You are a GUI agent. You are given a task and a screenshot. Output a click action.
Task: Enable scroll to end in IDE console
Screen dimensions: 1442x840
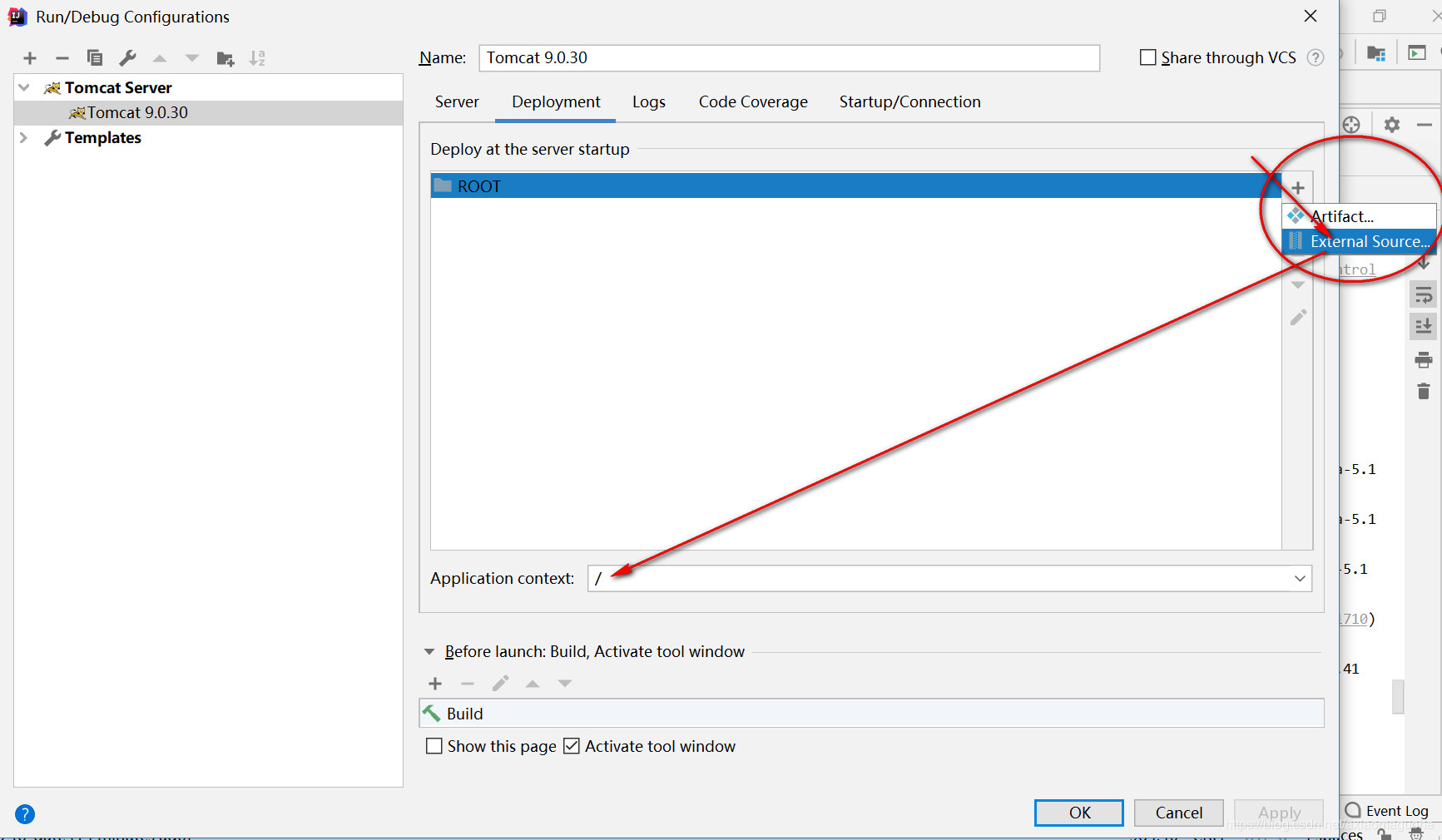[x=1424, y=326]
